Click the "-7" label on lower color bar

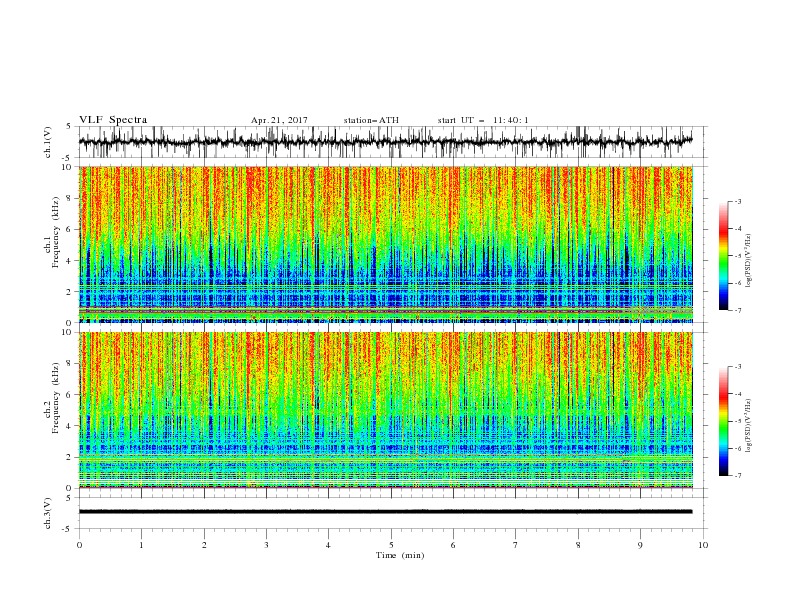click(738, 476)
